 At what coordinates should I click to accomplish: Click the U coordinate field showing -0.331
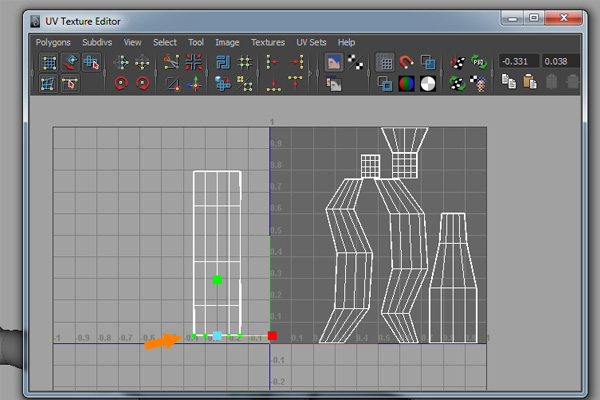point(518,62)
